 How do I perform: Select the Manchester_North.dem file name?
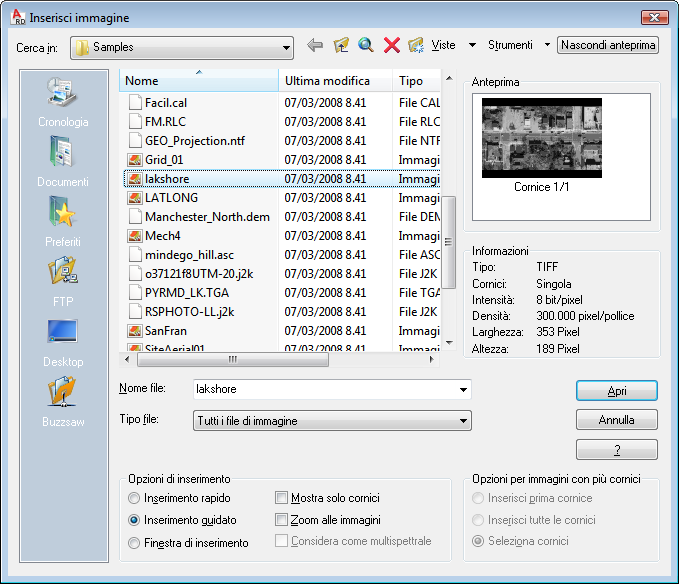[x=207, y=217]
